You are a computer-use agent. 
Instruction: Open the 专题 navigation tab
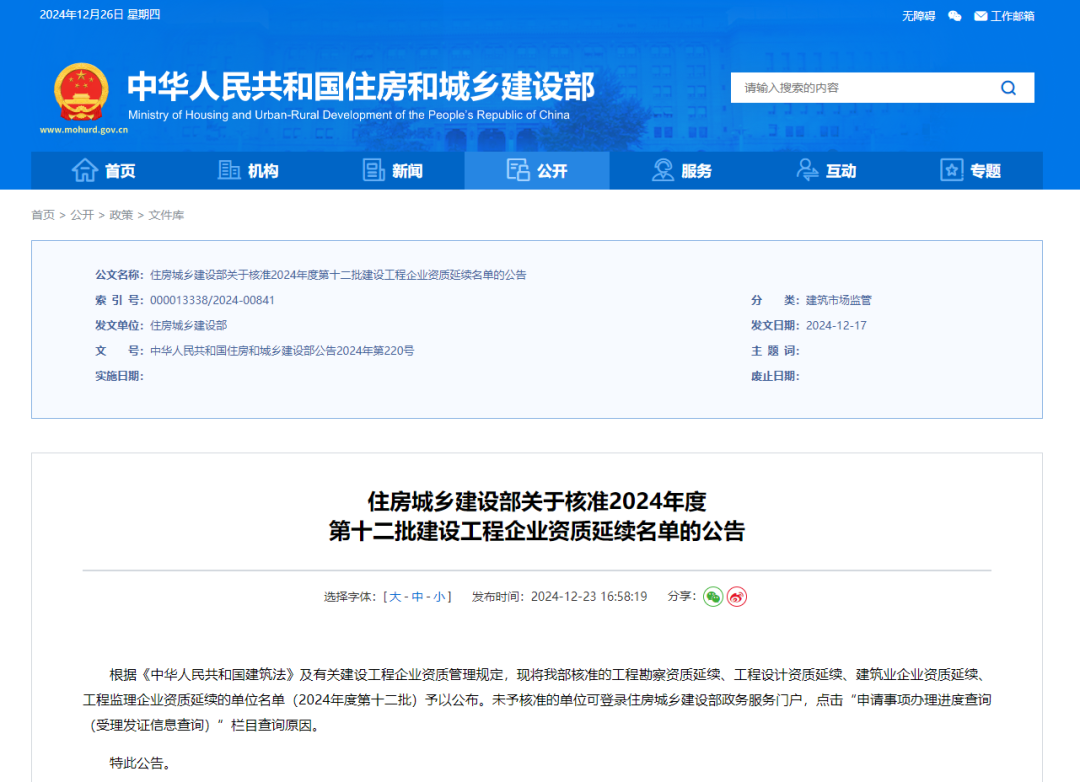click(x=970, y=171)
